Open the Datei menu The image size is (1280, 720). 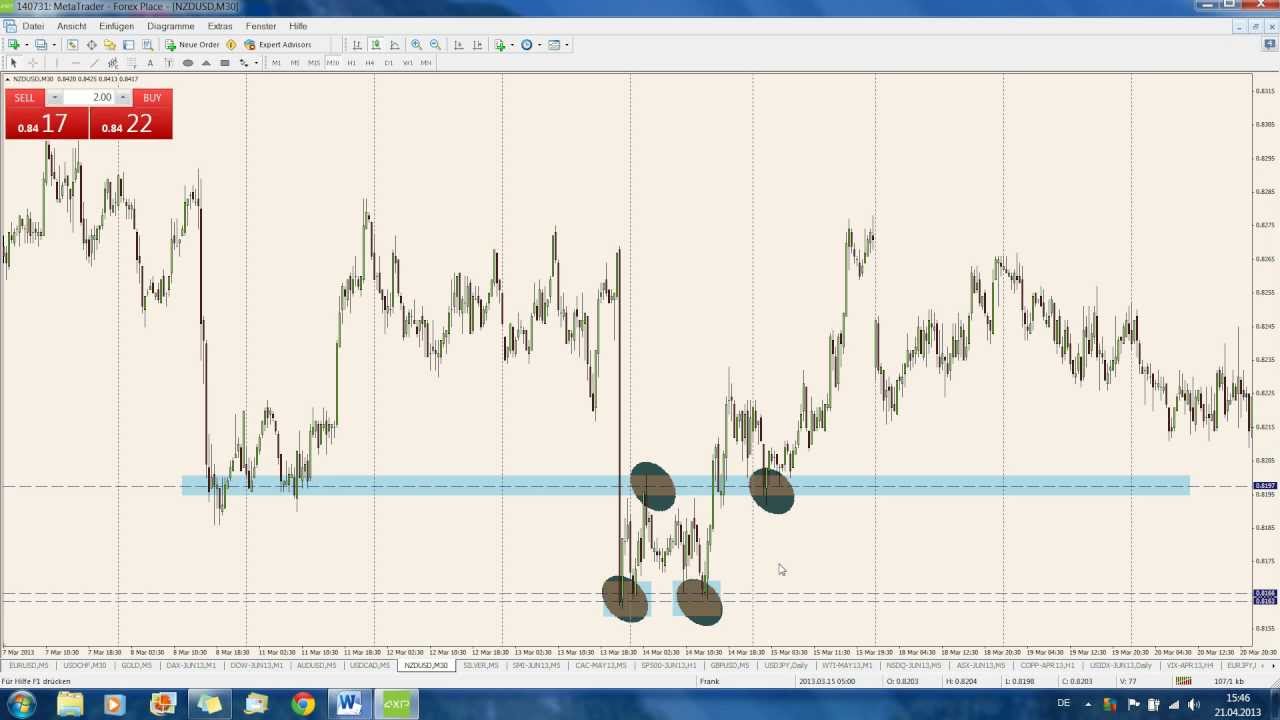(33, 26)
